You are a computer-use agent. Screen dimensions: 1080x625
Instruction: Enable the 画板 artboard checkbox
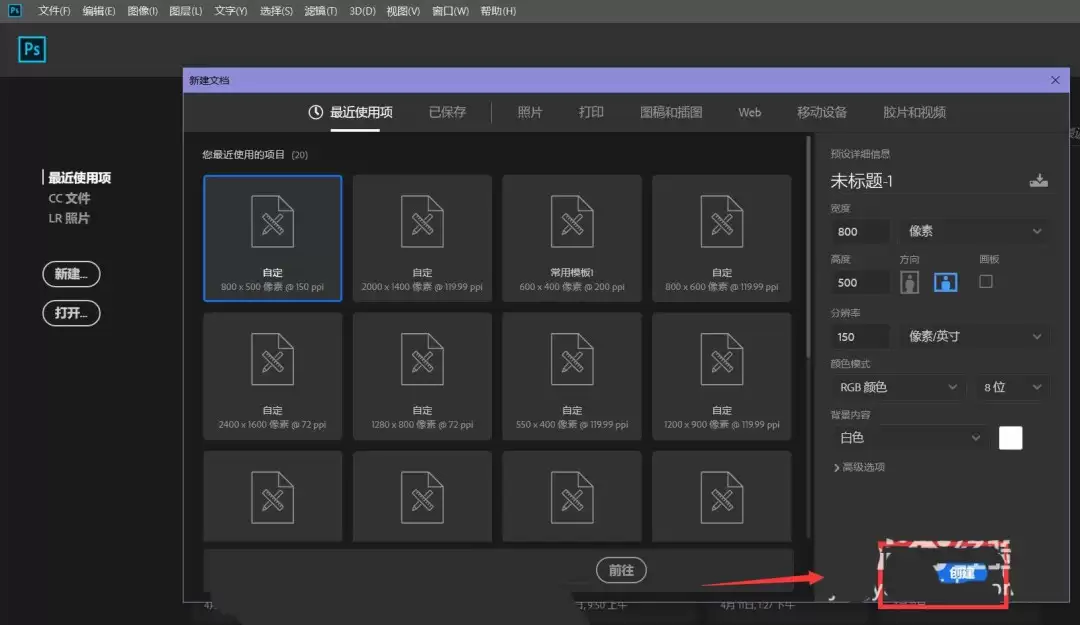pos(986,281)
